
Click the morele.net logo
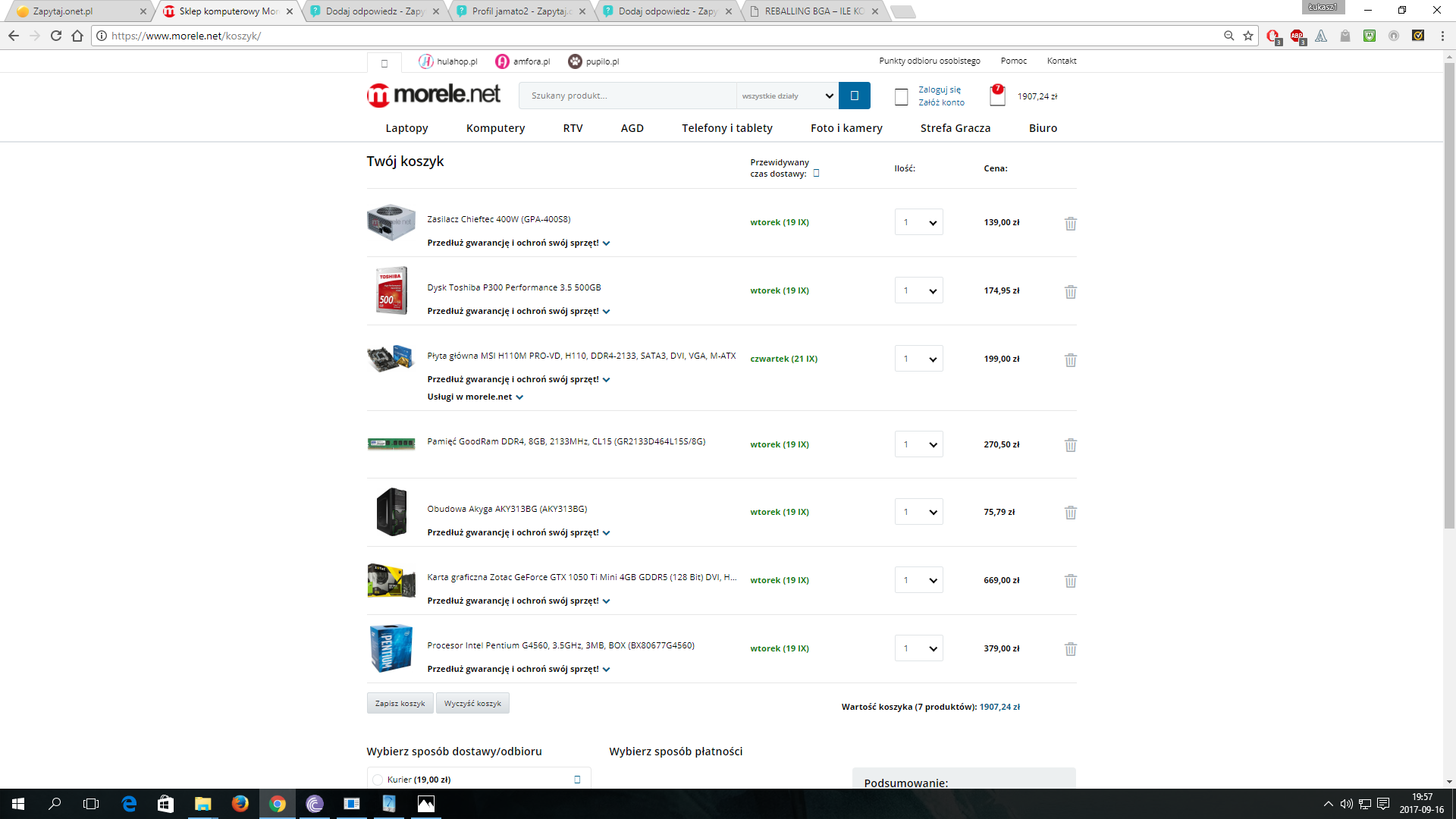(434, 95)
